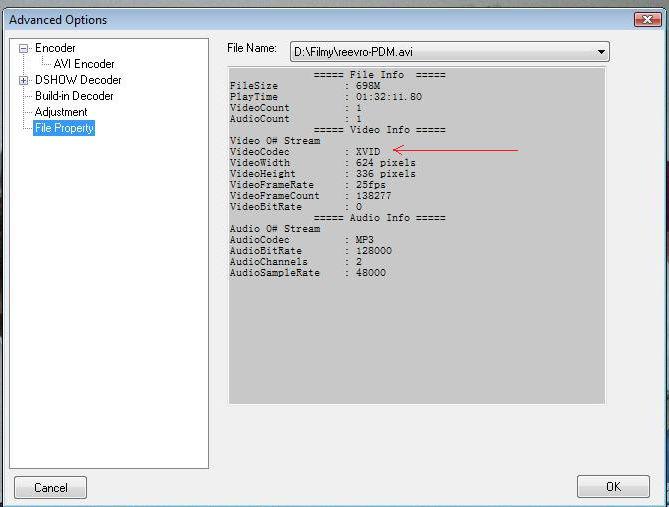This screenshot has width=669, height=507.
Task: Click the AudioChannels label
Action: coord(269,262)
